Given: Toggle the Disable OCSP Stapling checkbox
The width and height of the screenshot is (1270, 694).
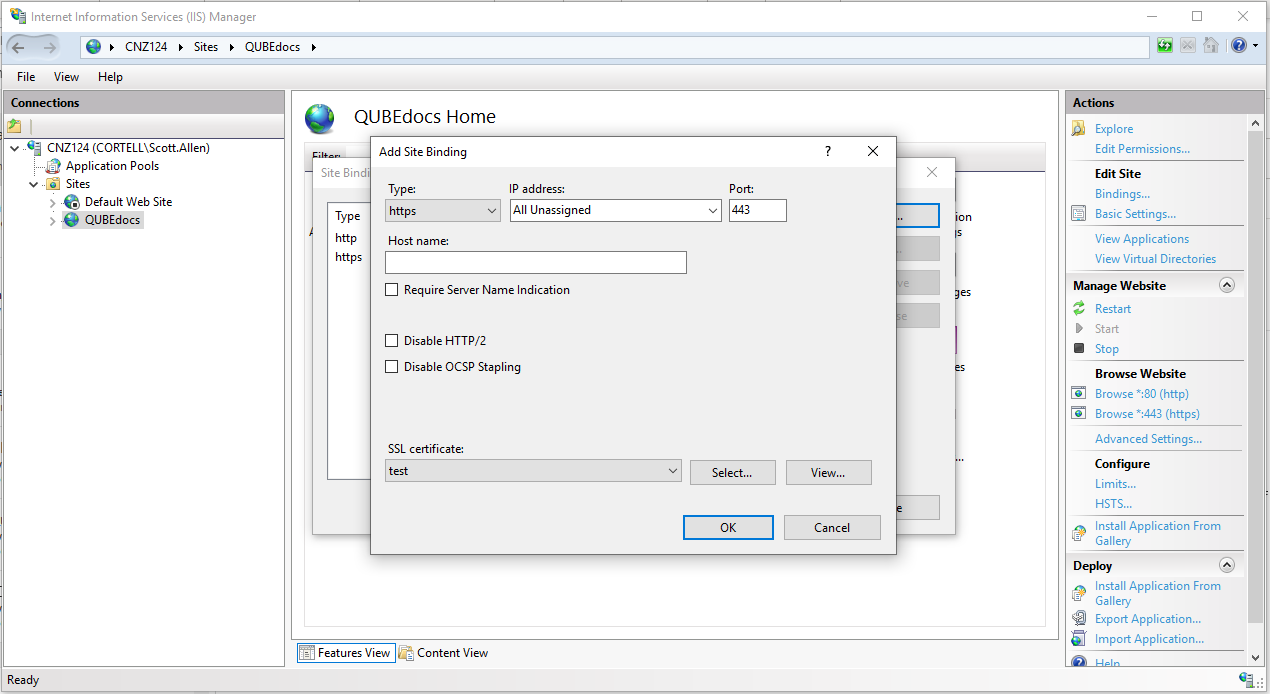Looking at the screenshot, I should [392, 367].
